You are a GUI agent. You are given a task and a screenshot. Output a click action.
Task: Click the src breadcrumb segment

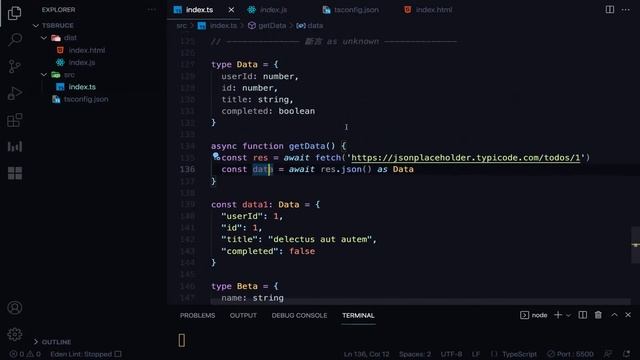coord(181,25)
